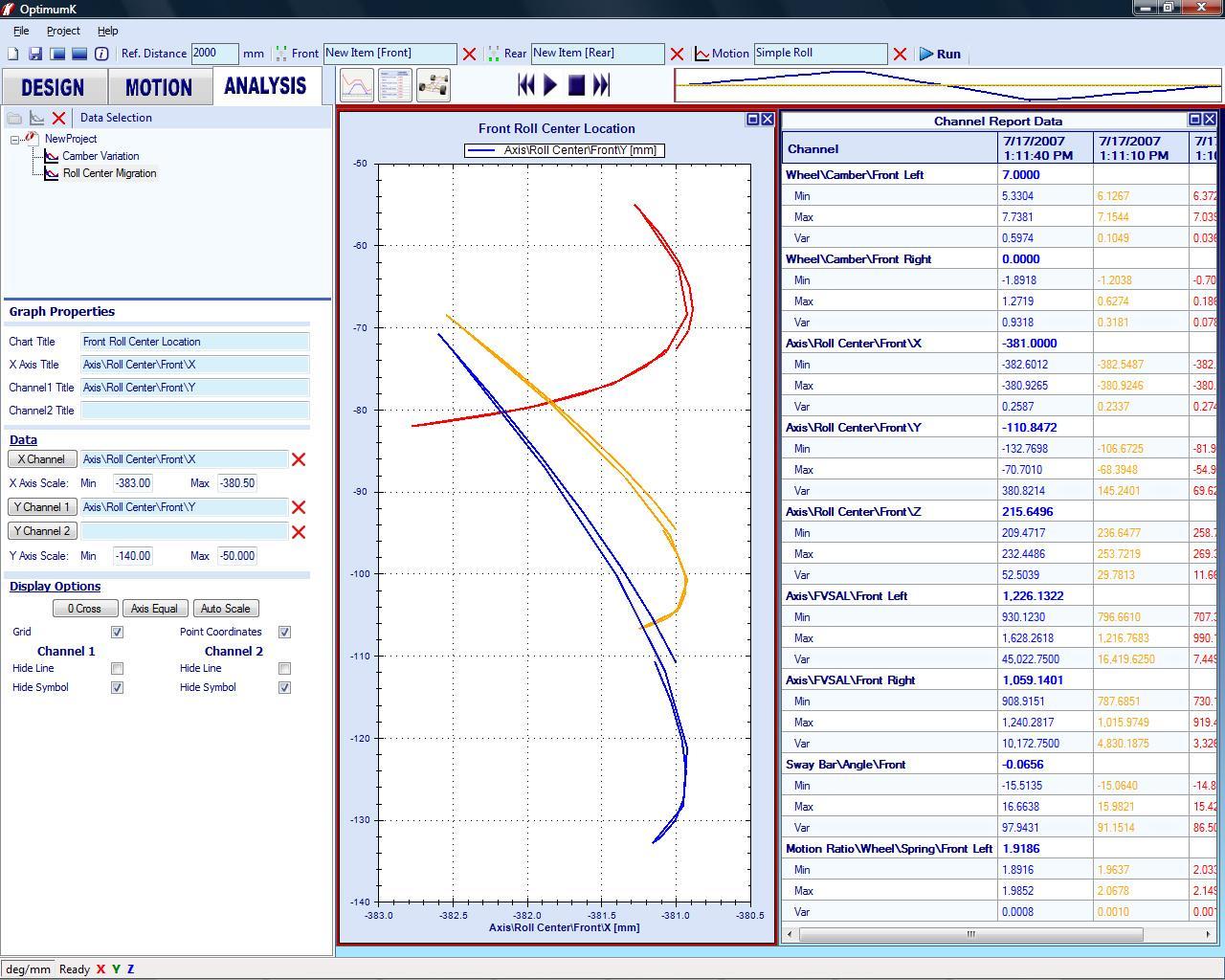This screenshot has width=1225, height=980.
Task: Click the Run button
Action: [940, 55]
